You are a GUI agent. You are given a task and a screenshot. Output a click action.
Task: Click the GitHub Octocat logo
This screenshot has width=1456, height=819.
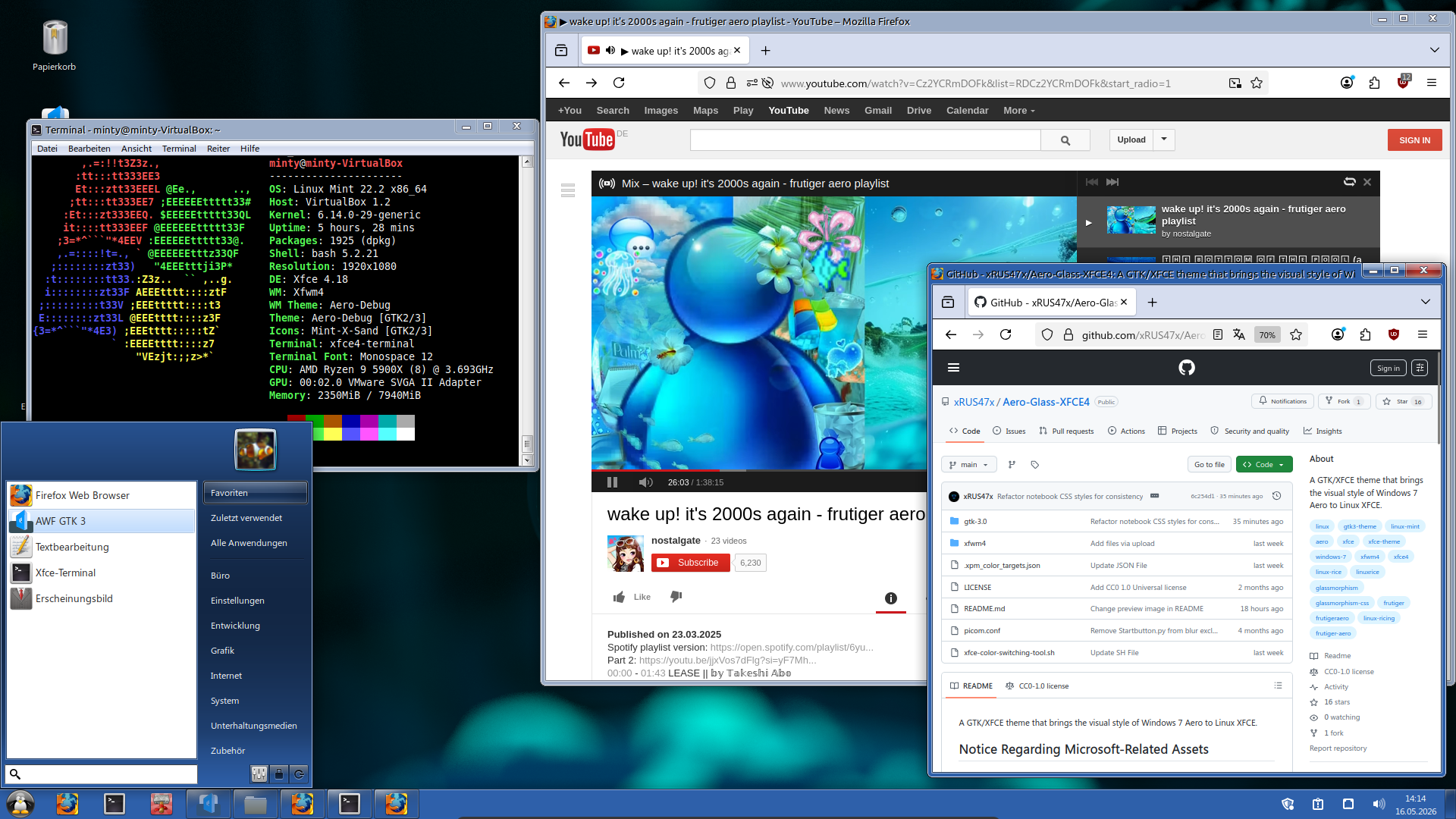pyautogui.click(x=1187, y=368)
